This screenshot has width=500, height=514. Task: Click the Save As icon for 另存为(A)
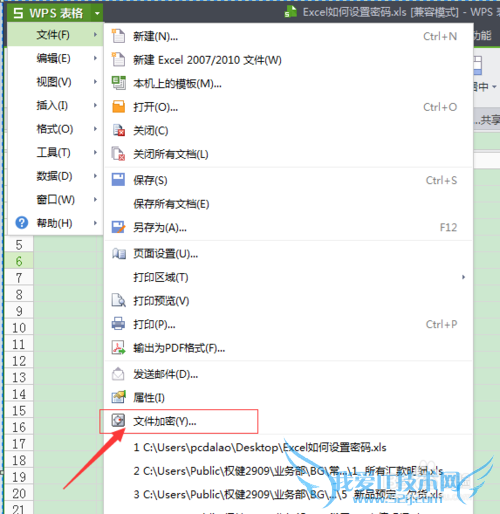(x=118, y=227)
